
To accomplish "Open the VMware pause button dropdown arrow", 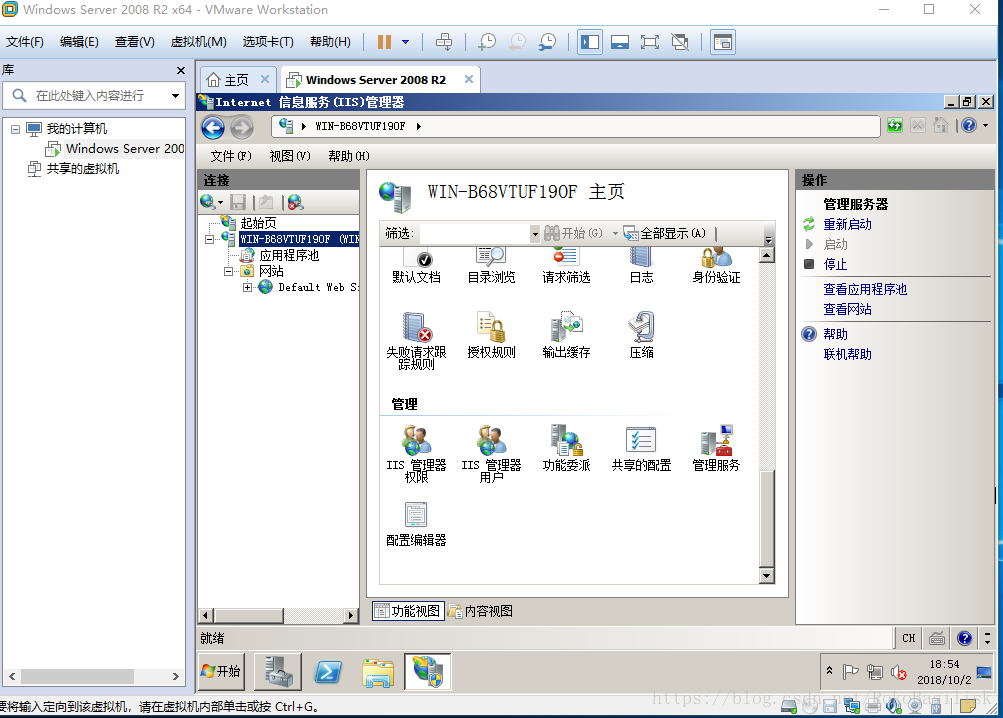I will [406, 42].
